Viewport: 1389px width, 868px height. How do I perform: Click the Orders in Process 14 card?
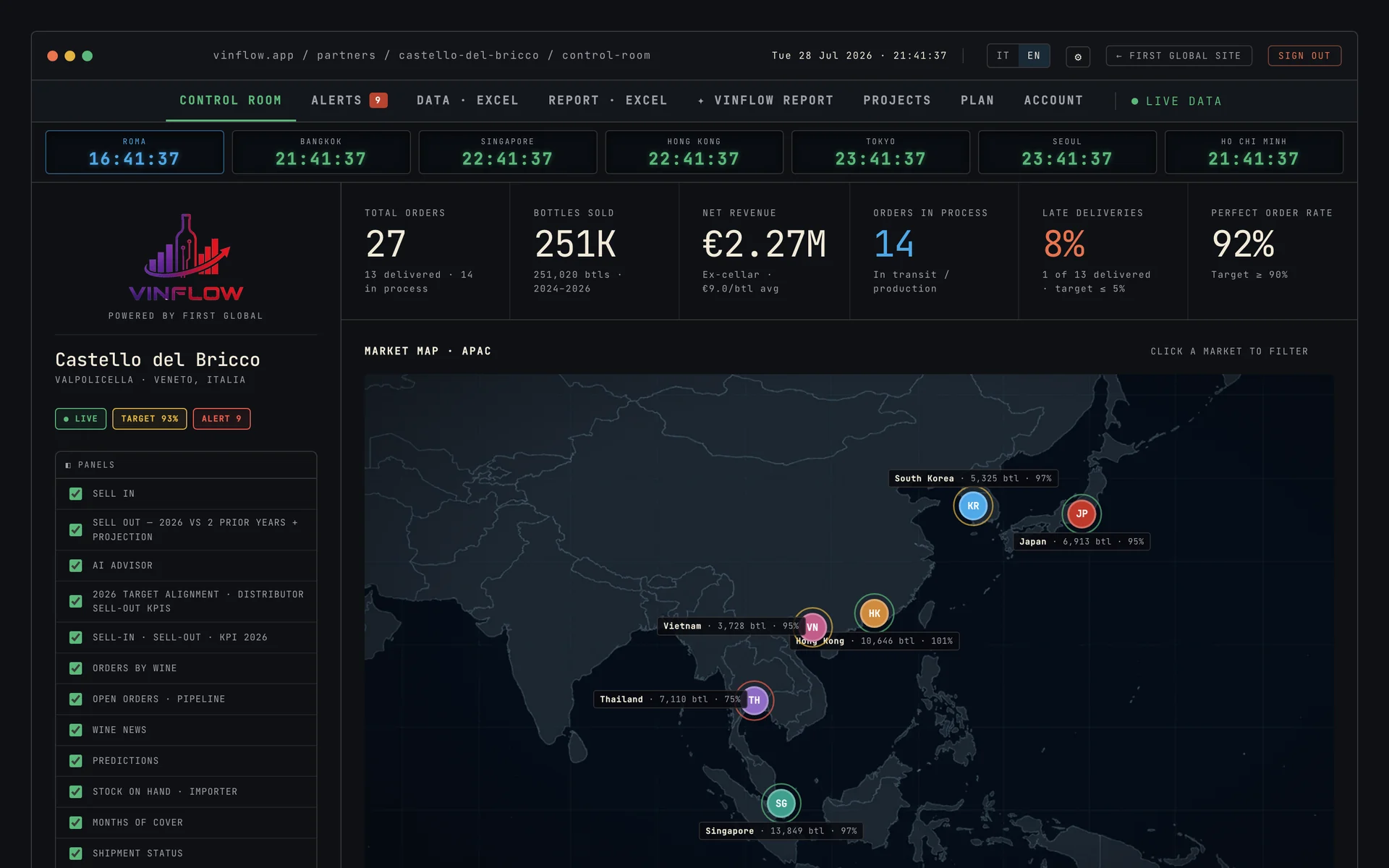pos(934,251)
